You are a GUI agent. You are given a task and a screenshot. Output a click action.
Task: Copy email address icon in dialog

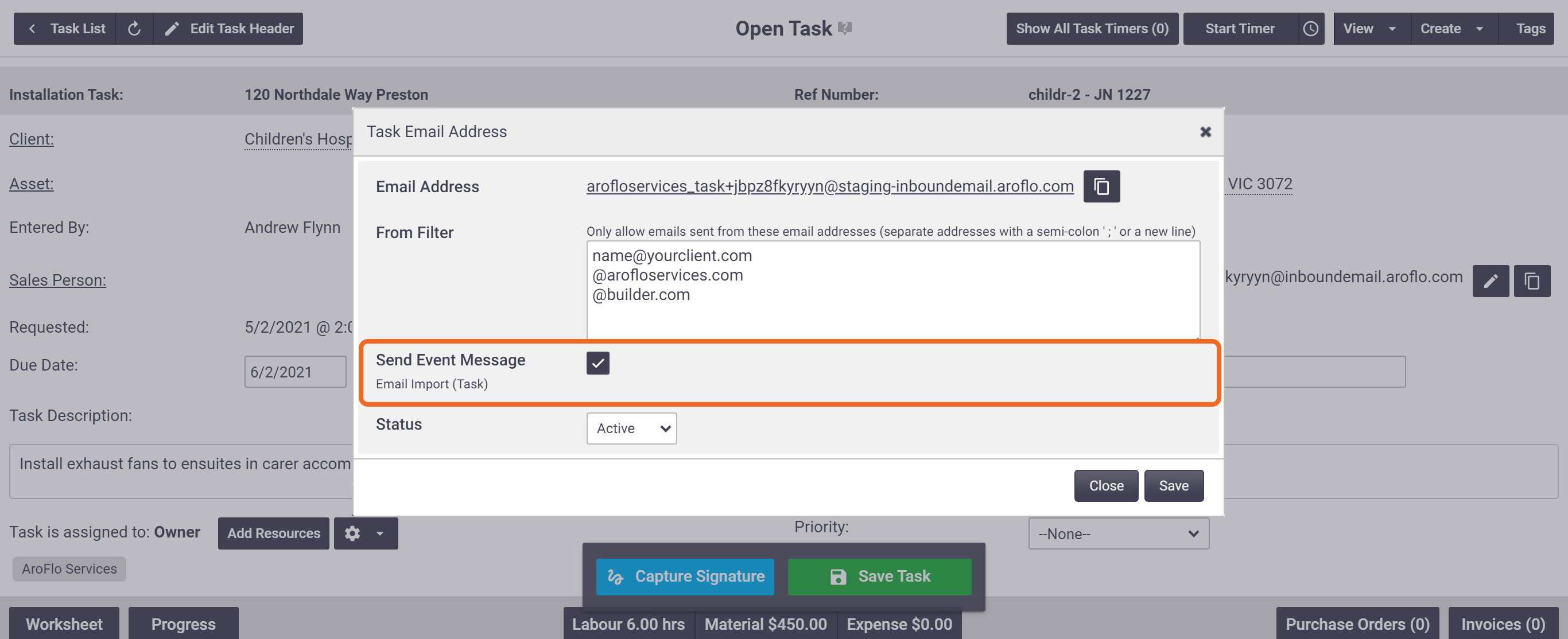click(x=1101, y=186)
